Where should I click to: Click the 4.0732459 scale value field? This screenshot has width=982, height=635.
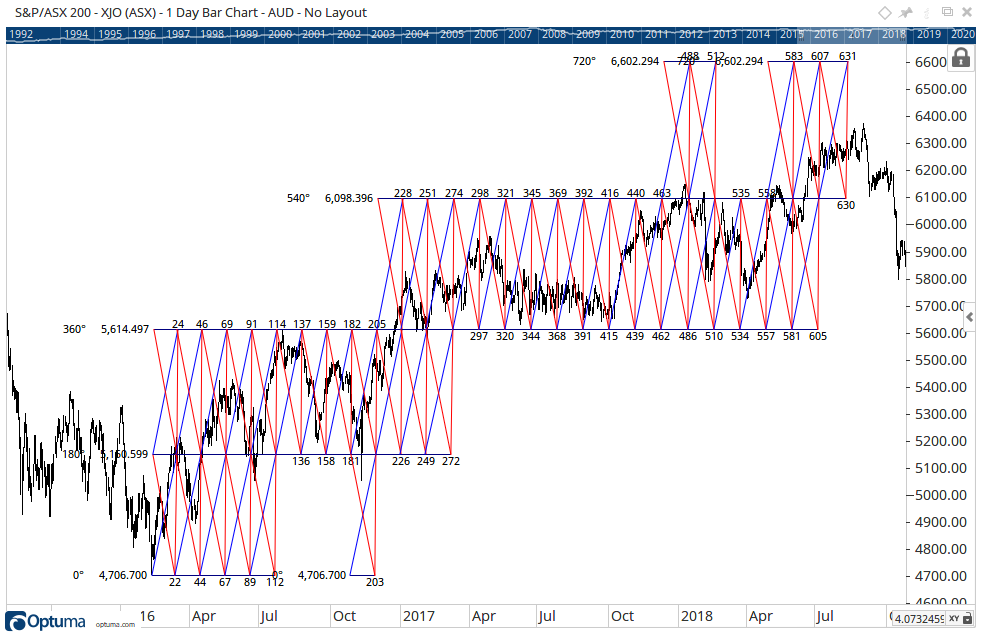click(919, 618)
